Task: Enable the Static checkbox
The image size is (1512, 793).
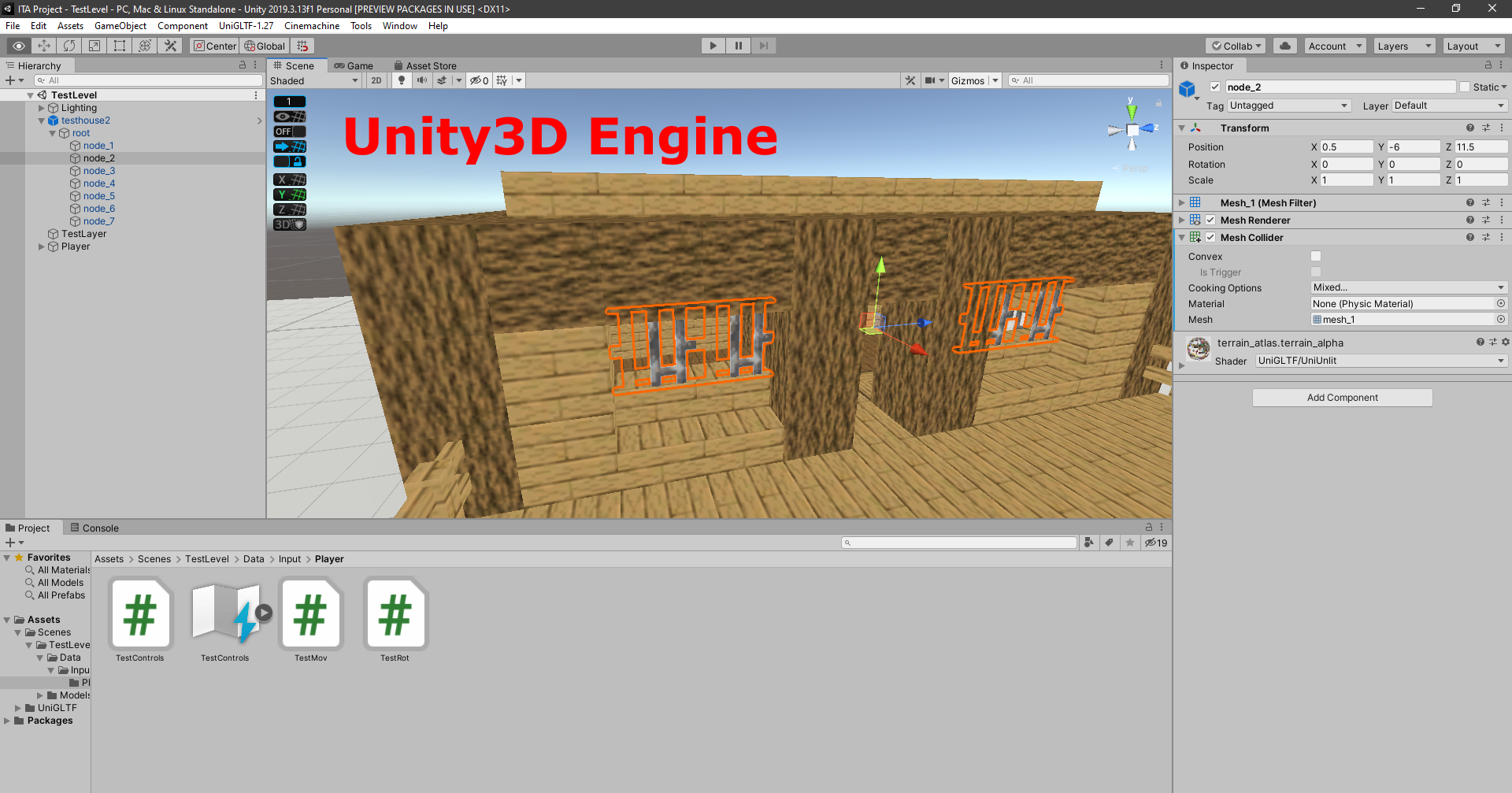Action: pyautogui.click(x=1465, y=87)
